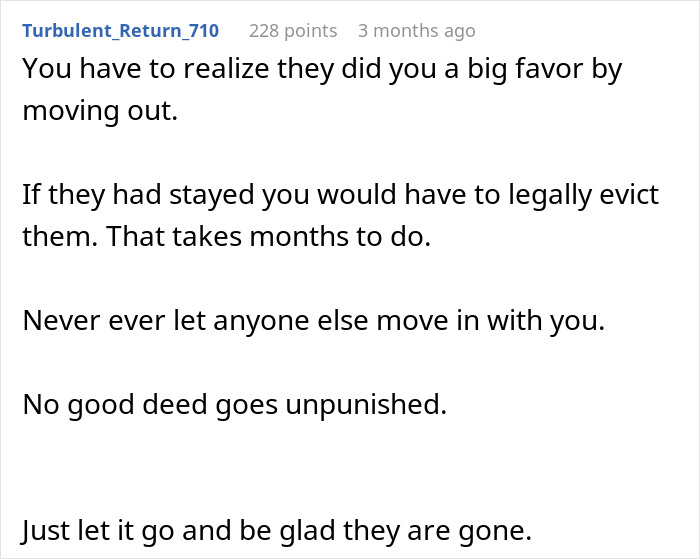This screenshot has height=559, width=700.
Task: Click the "Never ever let anyone else" sentence
Action: point(314,320)
